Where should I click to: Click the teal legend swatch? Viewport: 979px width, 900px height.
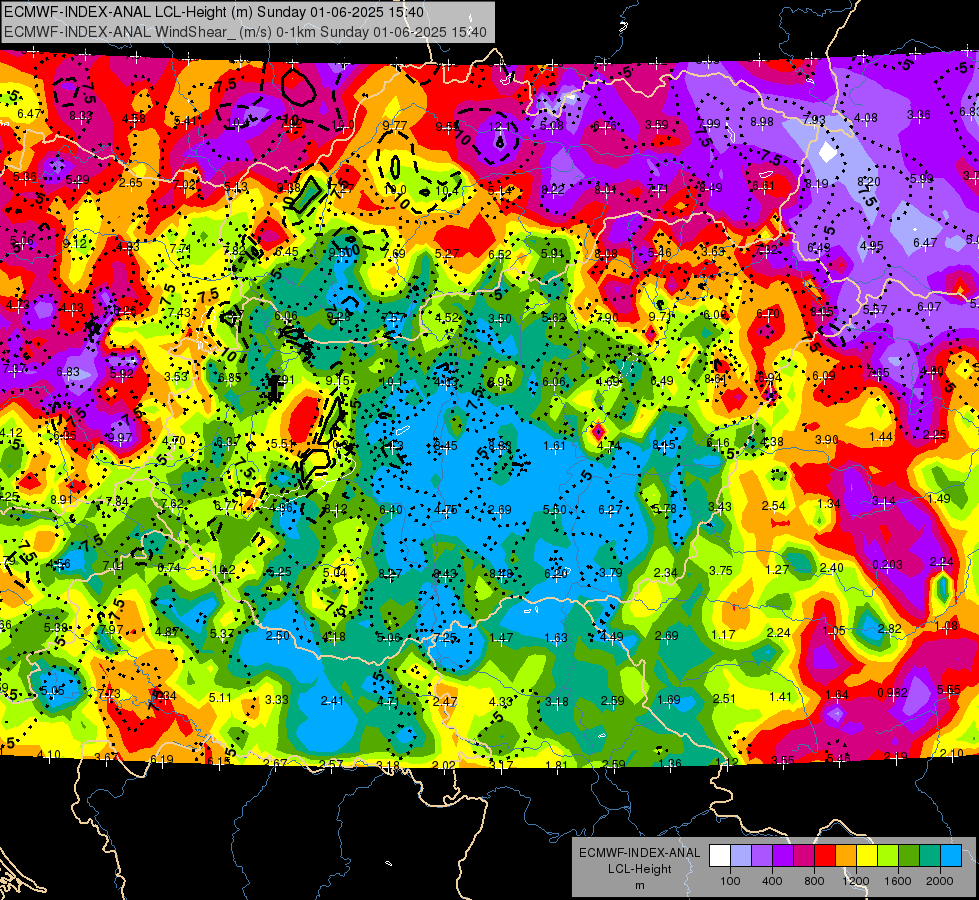coord(930,856)
